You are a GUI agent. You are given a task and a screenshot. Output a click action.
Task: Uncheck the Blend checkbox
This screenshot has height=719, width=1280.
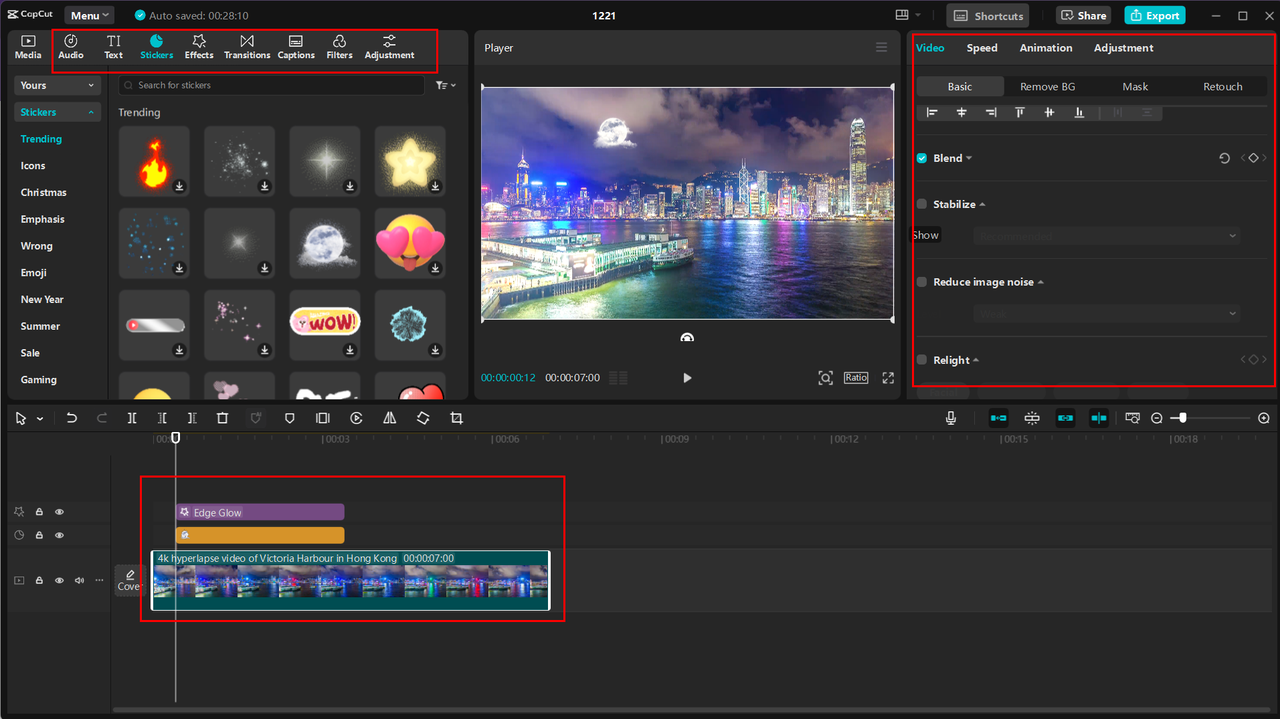coord(922,158)
